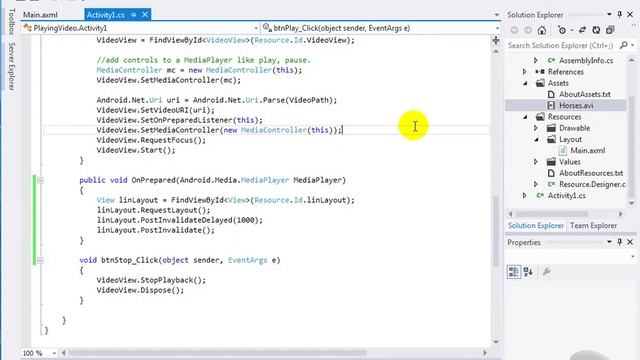Screen dimensions: 640x360
Task: Select the Categorized view icon in Properties
Action: [514, 271]
